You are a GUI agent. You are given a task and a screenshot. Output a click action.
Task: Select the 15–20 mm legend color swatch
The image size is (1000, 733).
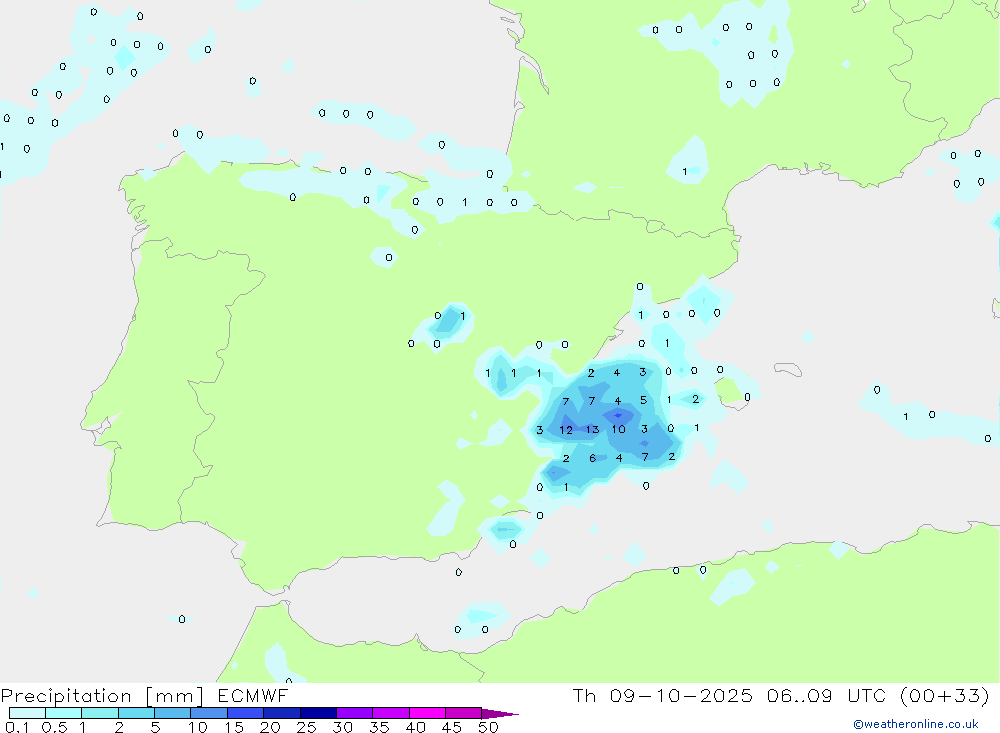246,713
